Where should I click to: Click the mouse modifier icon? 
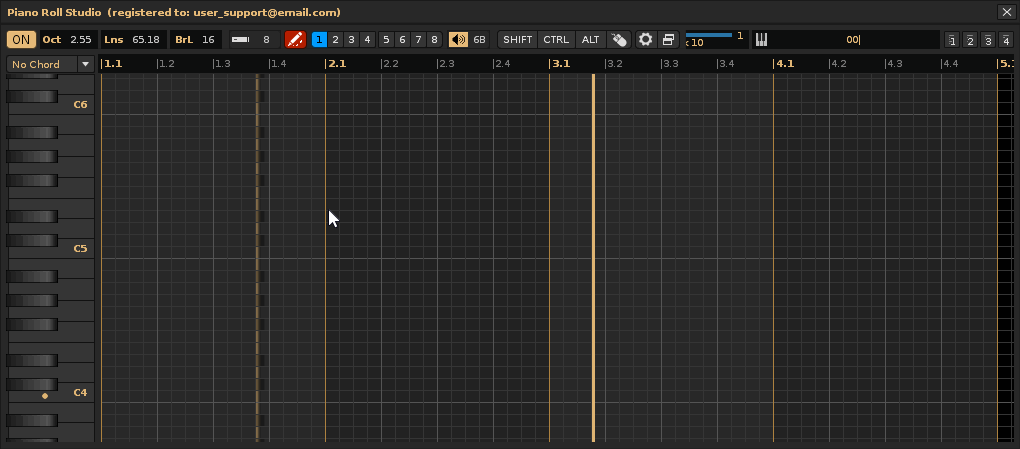coord(619,40)
